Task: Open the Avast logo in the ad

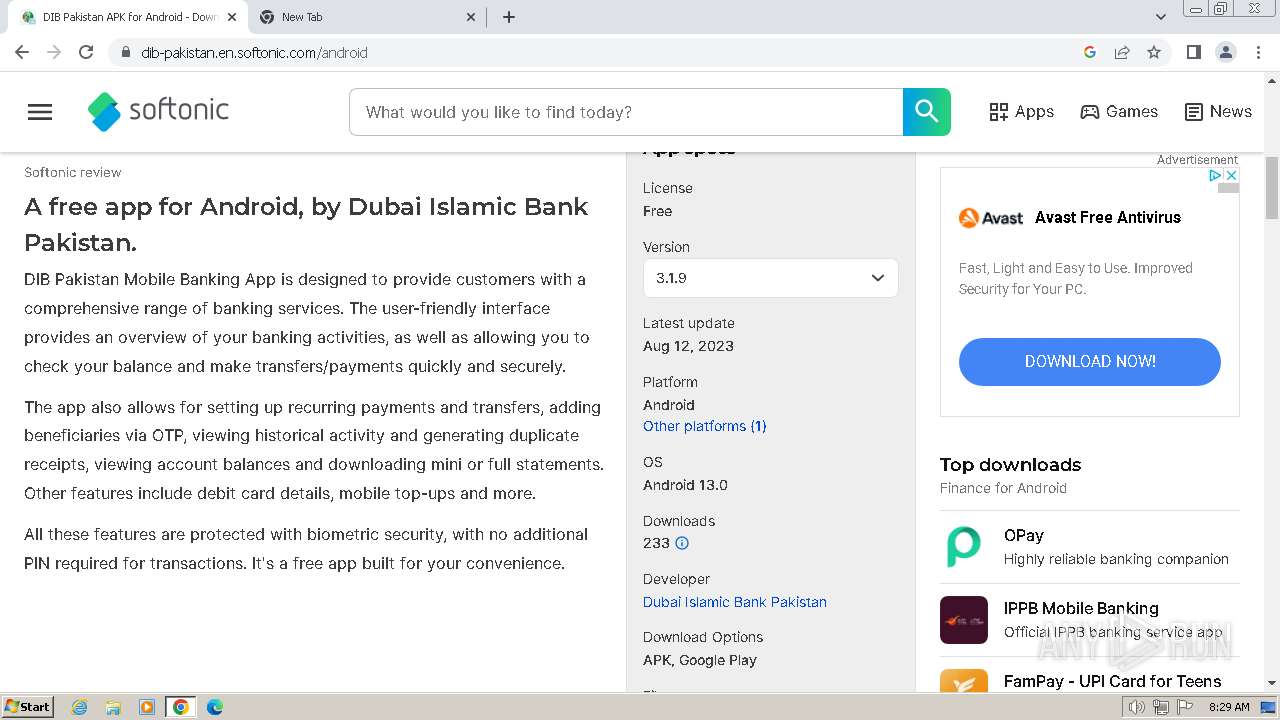Action: tap(991, 217)
